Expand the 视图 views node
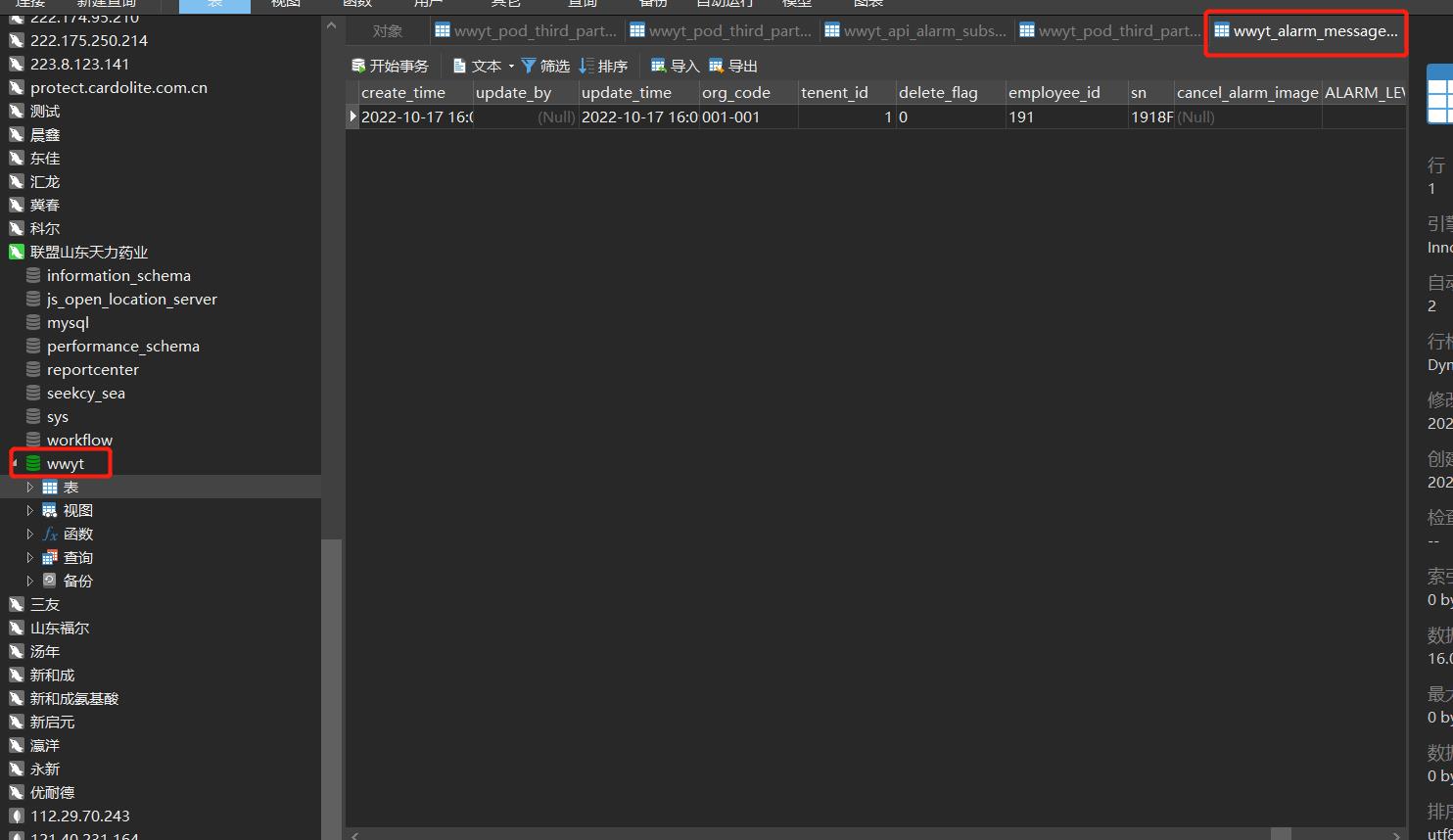This screenshot has height=840, width=1453. (30, 510)
